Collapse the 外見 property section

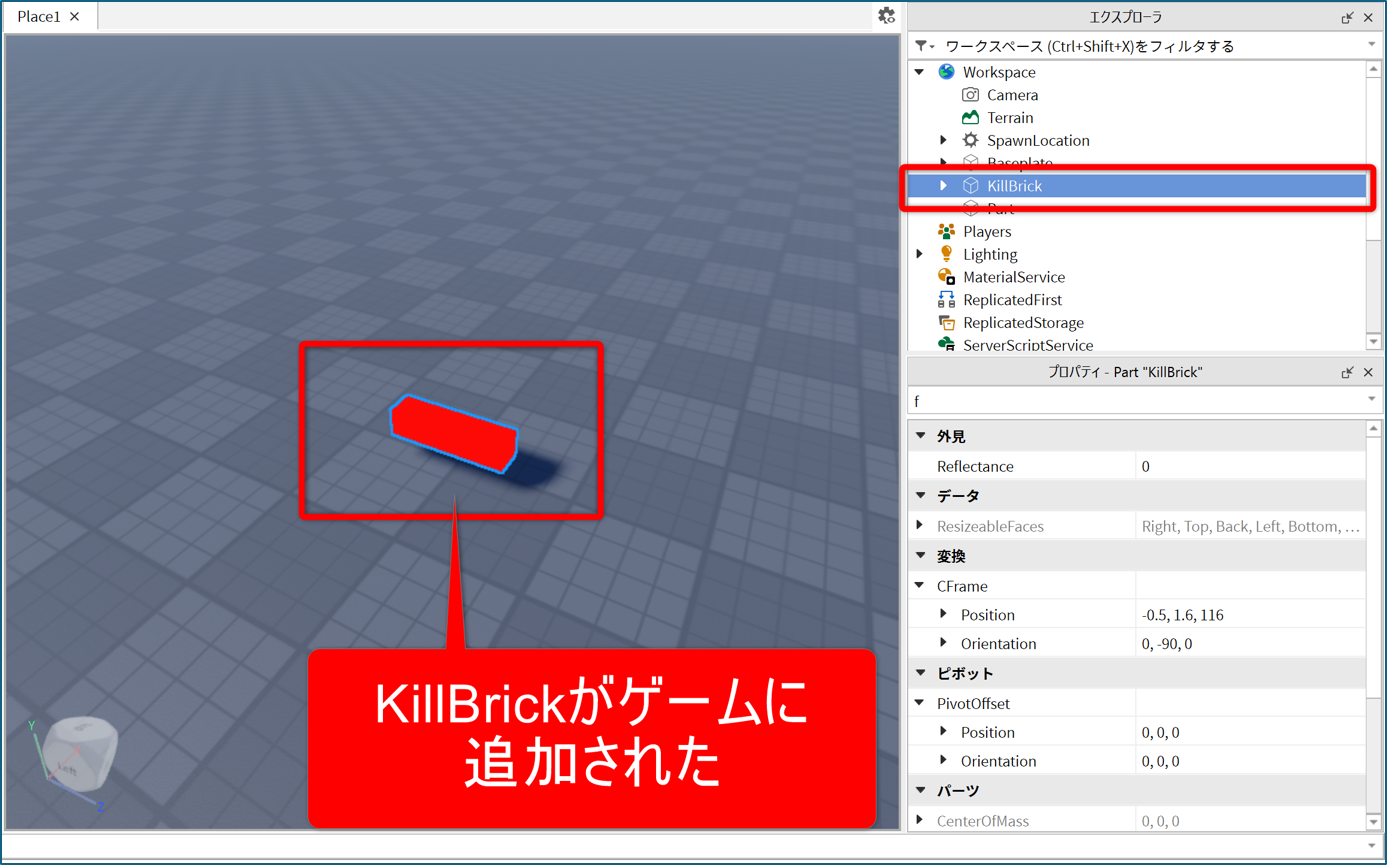click(x=921, y=437)
